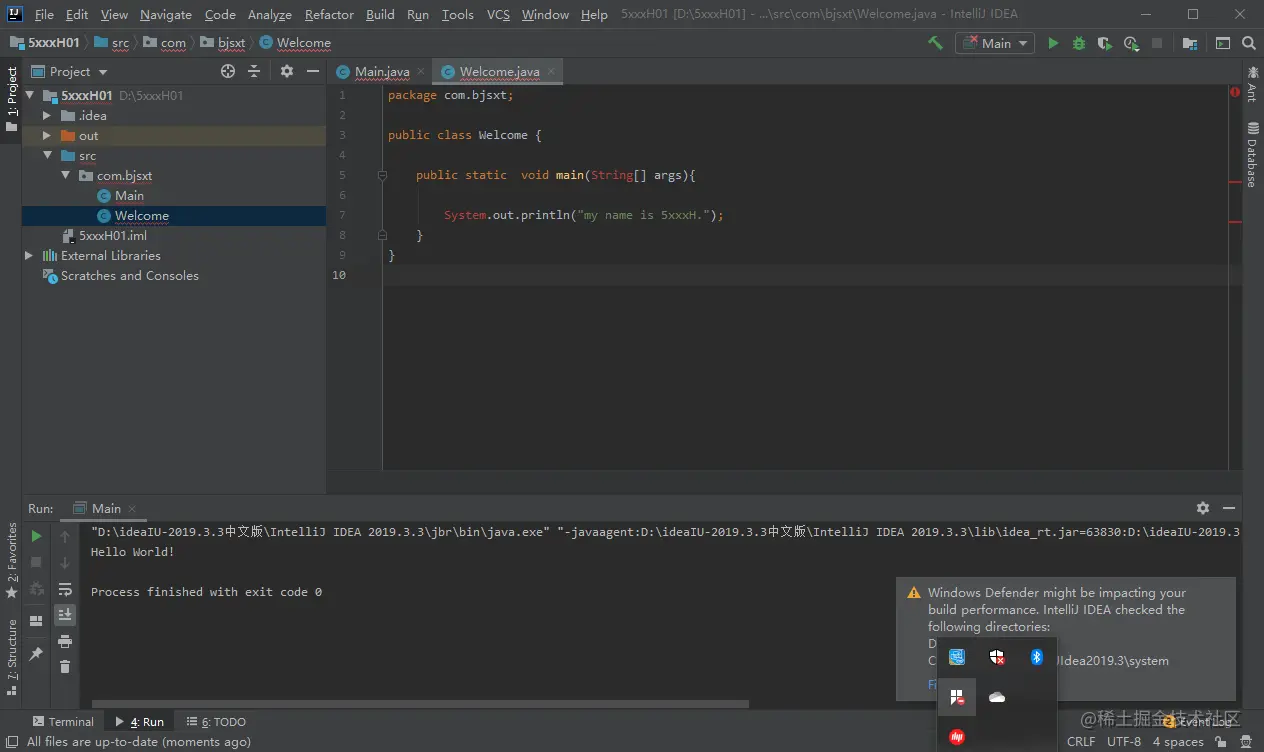Click the green Run button in toolbar
Image resolution: width=1264 pixels, height=752 pixels.
pyautogui.click(x=1053, y=43)
